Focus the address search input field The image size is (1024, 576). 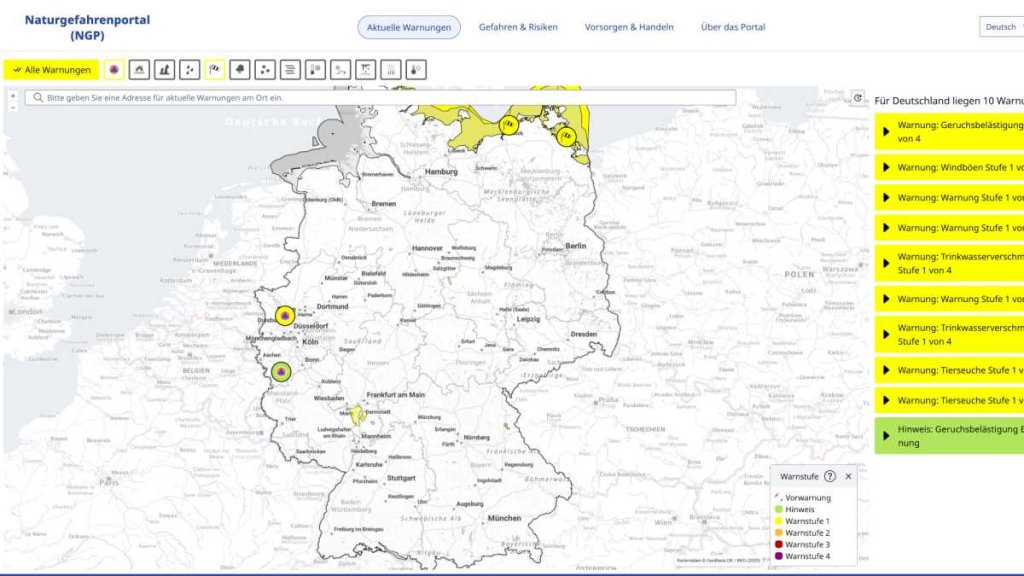coord(381,97)
